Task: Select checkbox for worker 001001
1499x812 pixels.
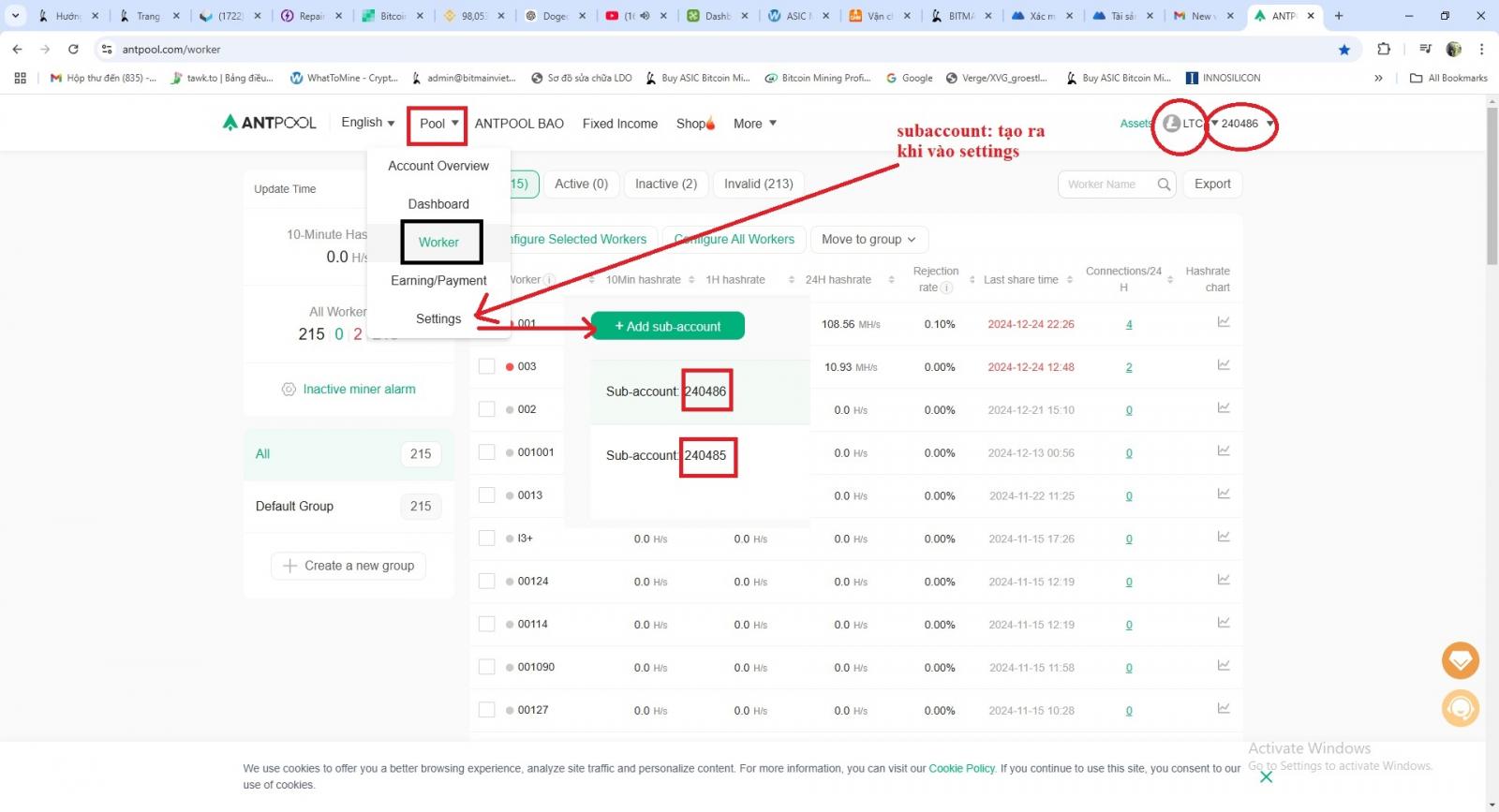Action: (486, 452)
